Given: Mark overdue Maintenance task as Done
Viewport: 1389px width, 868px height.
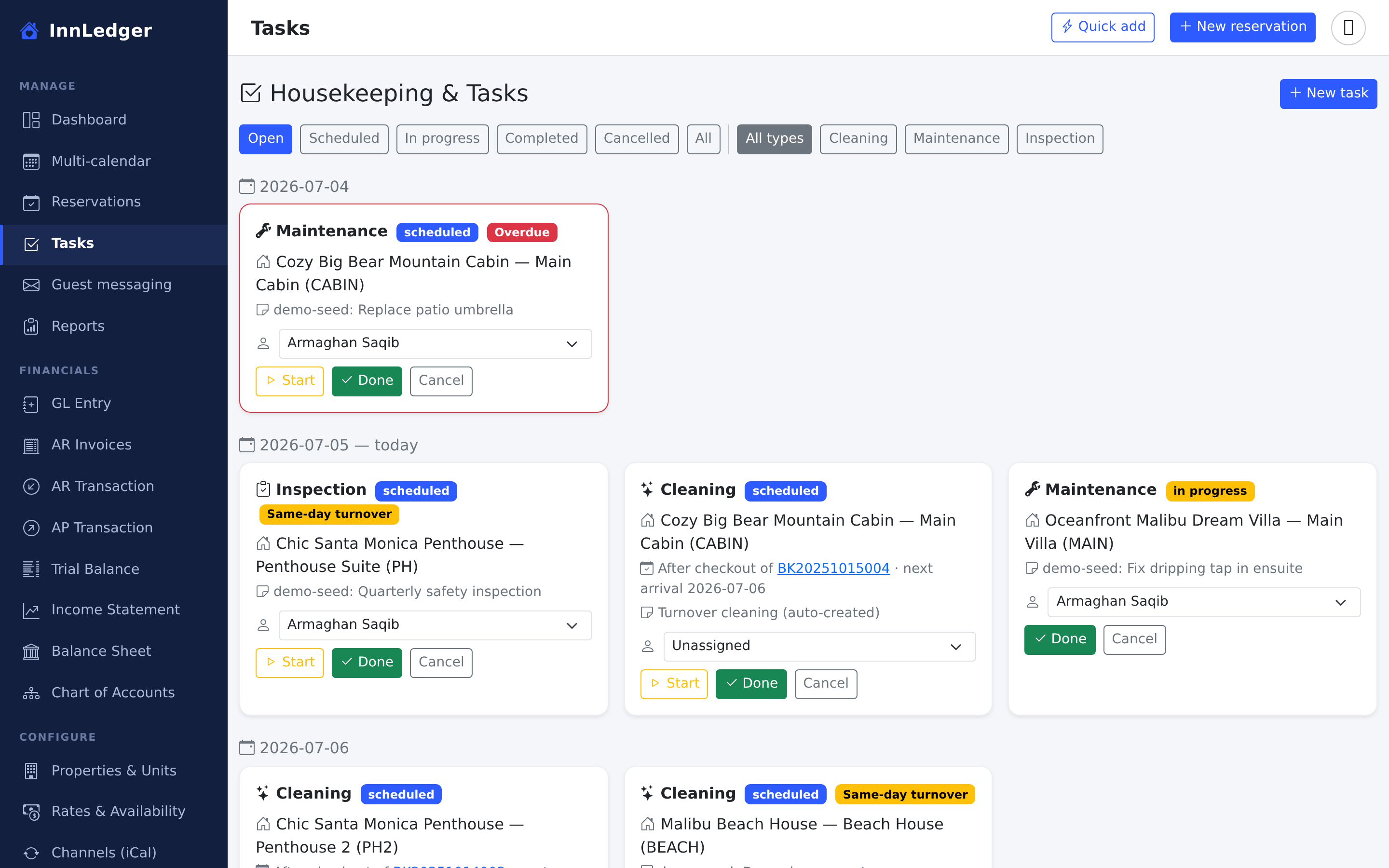Looking at the screenshot, I should point(367,381).
